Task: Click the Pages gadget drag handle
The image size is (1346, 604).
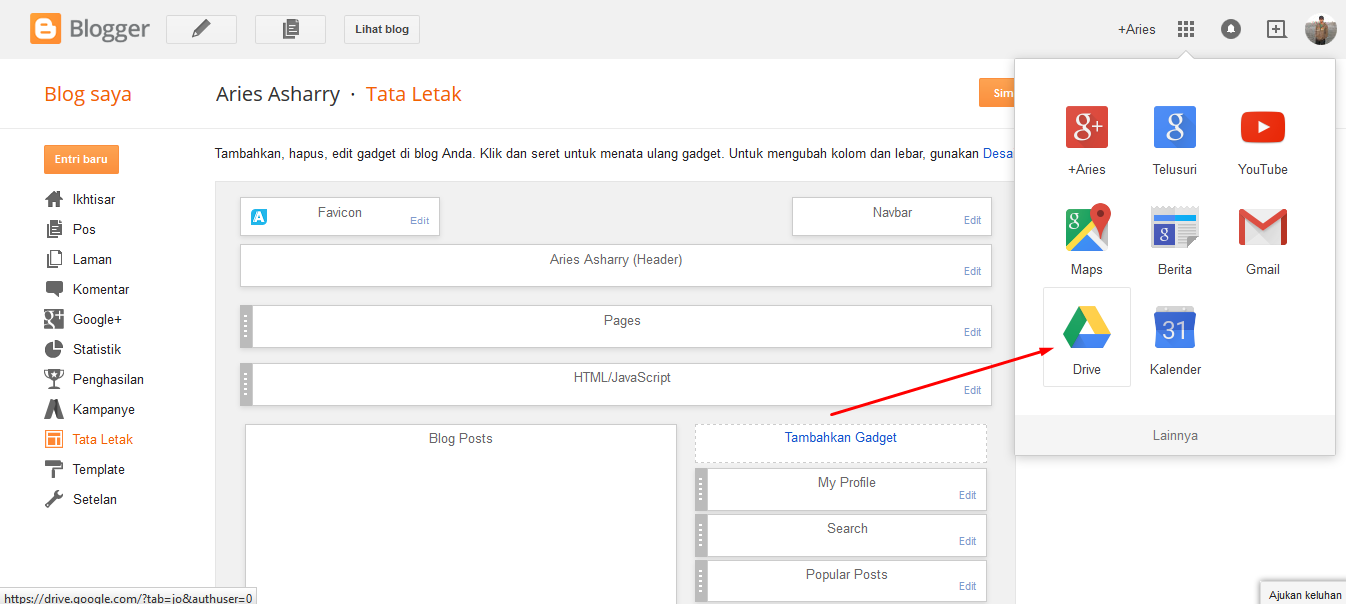Action: tap(246, 326)
